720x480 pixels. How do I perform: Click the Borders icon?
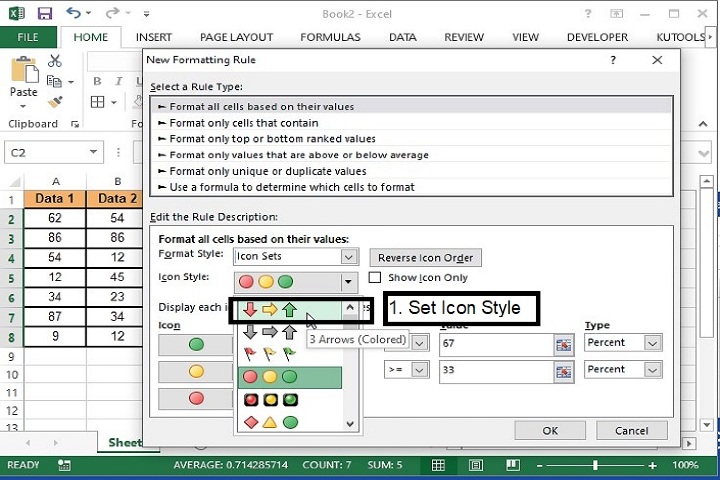pyautogui.click(x=97, y=102)
